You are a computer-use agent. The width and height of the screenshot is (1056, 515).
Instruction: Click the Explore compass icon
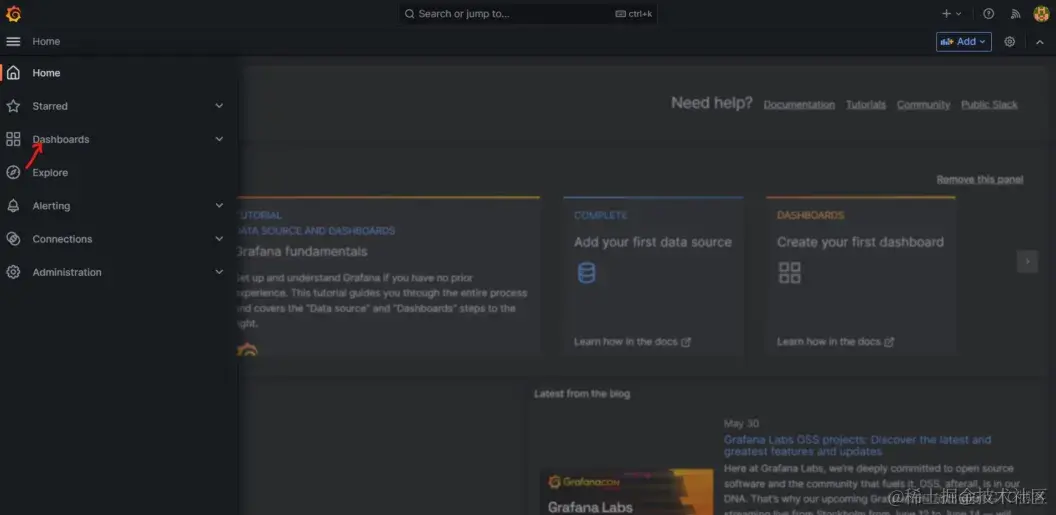tap(13, 172)
